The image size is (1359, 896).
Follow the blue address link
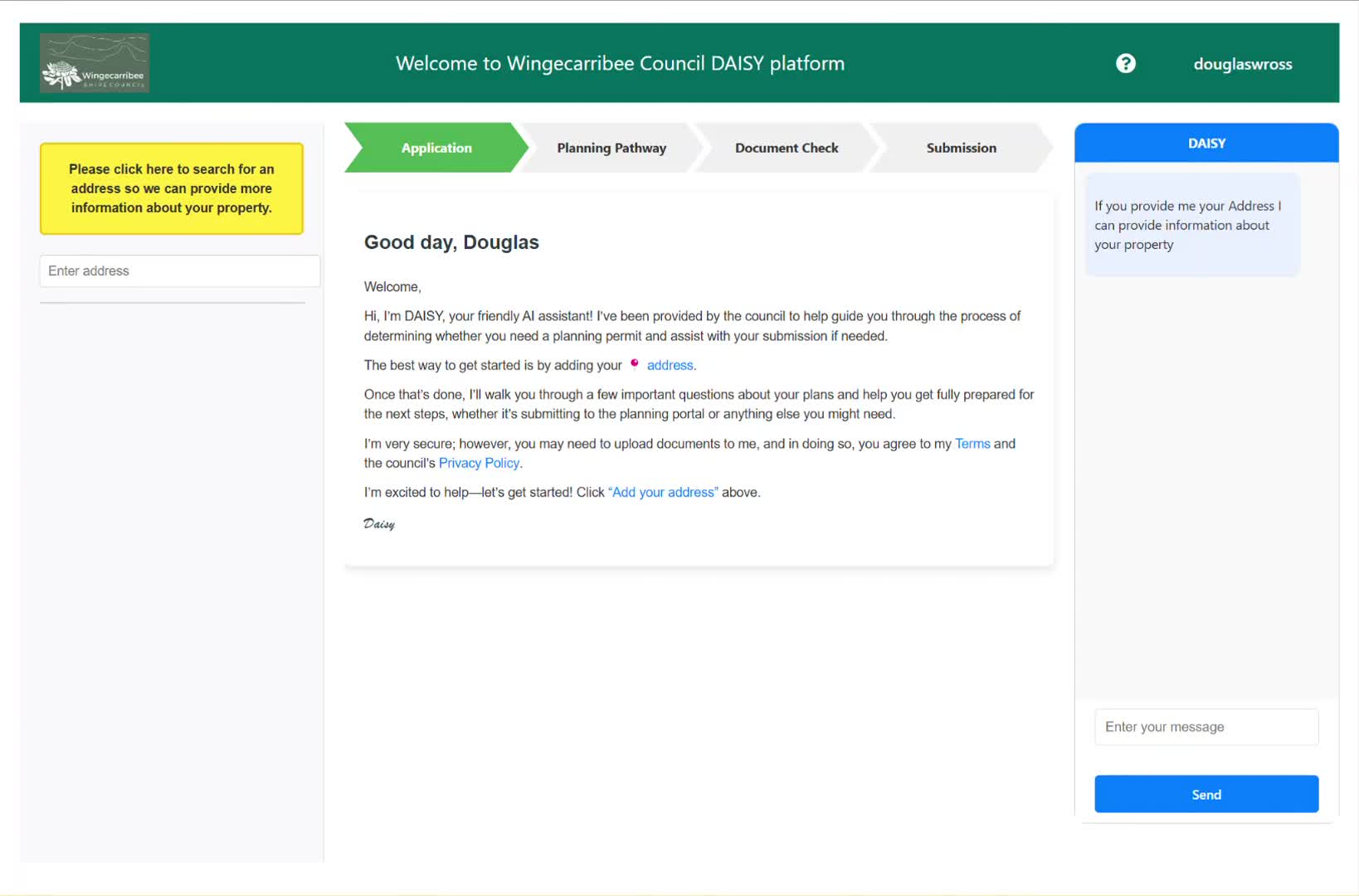point(670,365)
